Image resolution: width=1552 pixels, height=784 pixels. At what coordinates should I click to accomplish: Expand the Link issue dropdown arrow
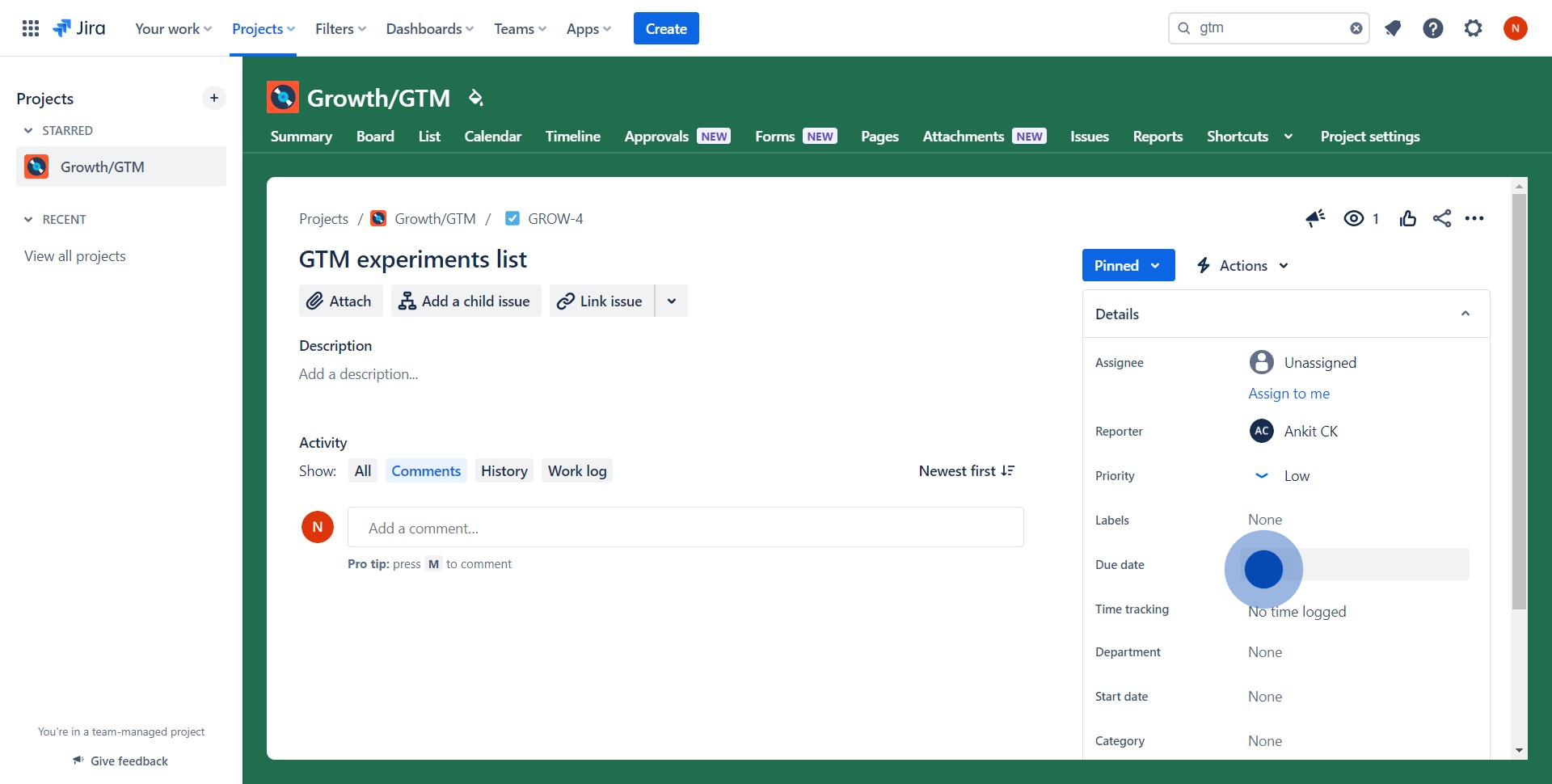click(671, 301)
